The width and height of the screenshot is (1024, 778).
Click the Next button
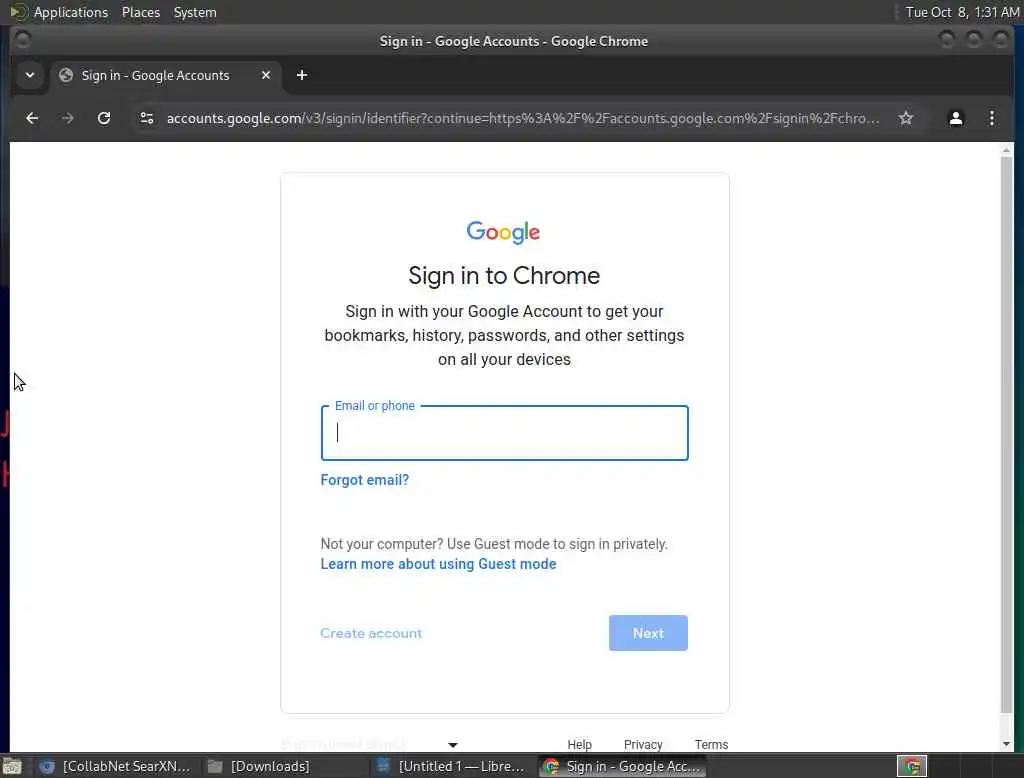(648, 633)
